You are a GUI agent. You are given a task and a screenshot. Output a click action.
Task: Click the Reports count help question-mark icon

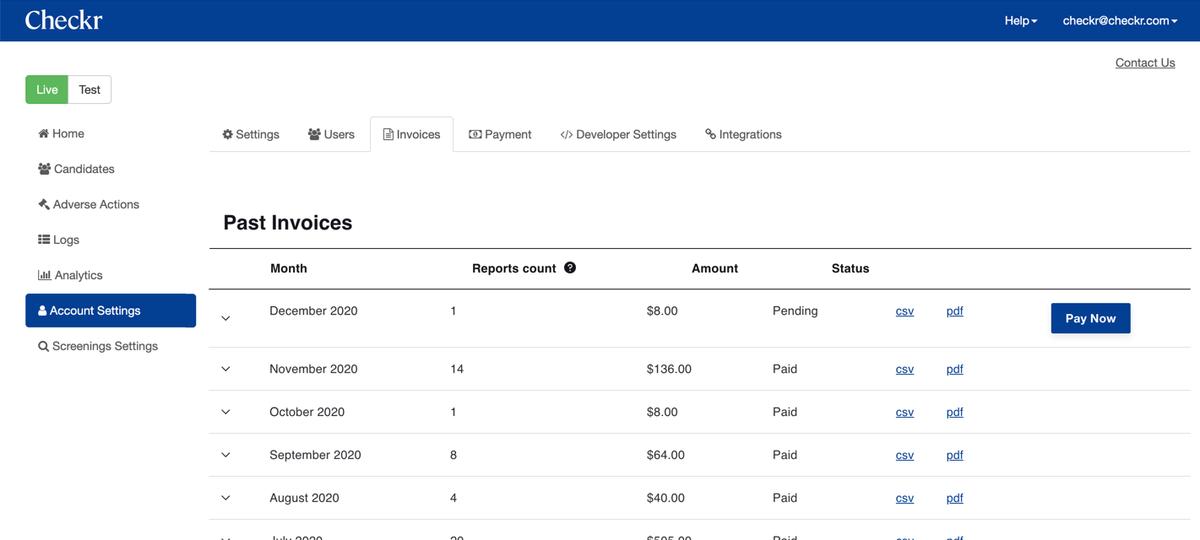pyautogui.click(x=570, y=268)
